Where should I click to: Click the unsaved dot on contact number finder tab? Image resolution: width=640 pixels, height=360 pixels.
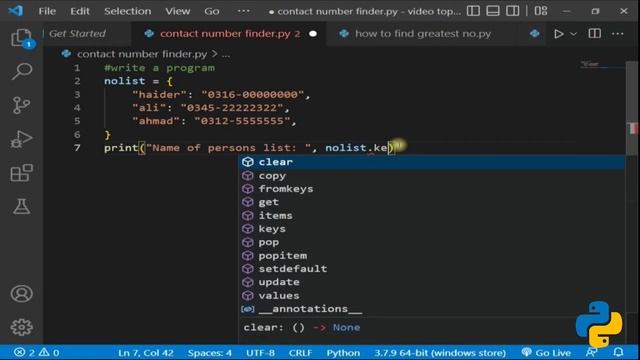point(313,33)
